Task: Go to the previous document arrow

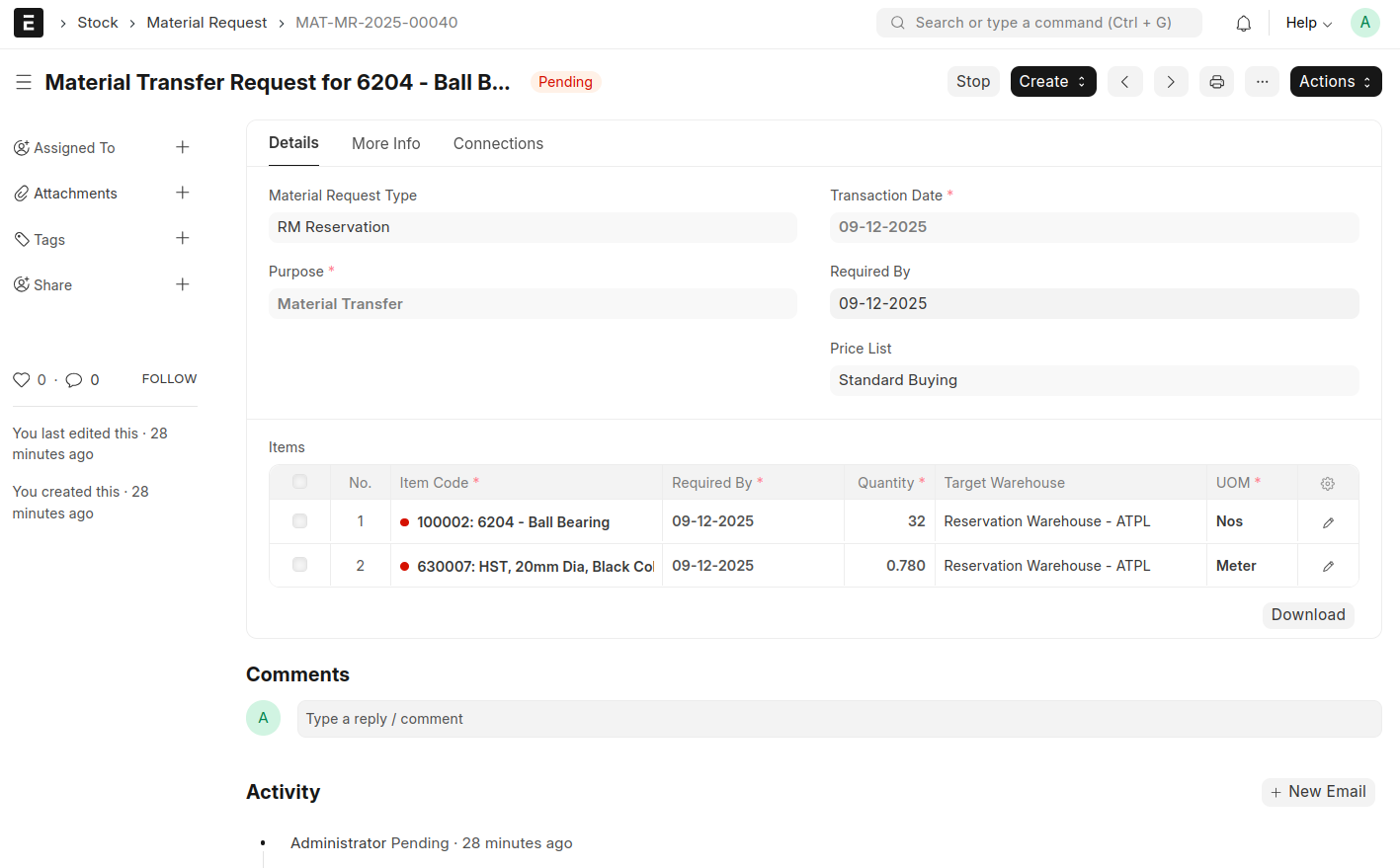Action: 1124,82
